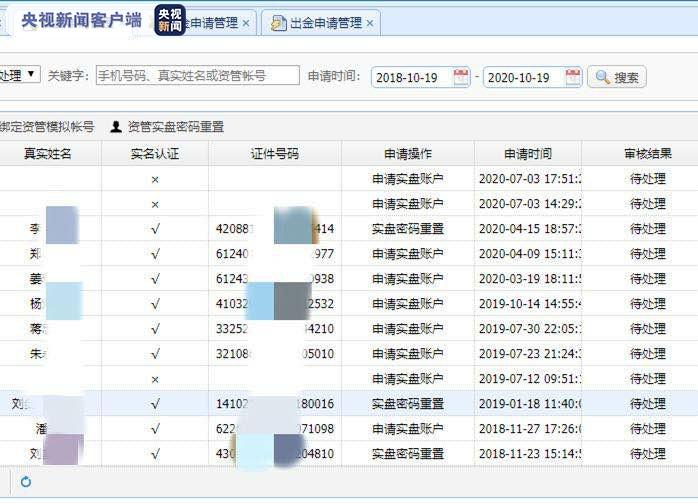Click the 资管实盘密码重置 user icon button
Viewport: 698px width, 504px height.
(x=116, y=127)
